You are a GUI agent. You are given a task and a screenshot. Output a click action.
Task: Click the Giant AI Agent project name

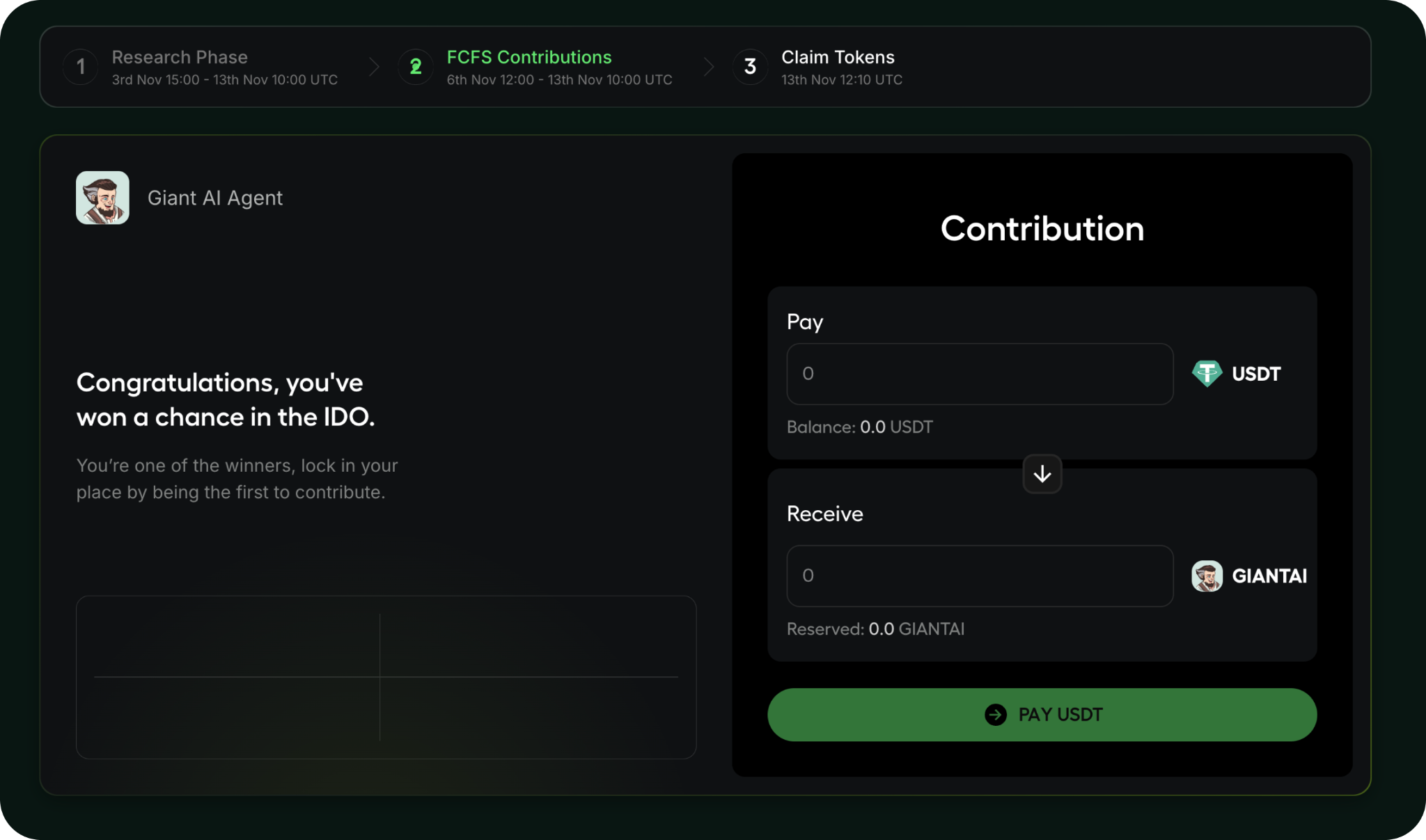point(215,198)
